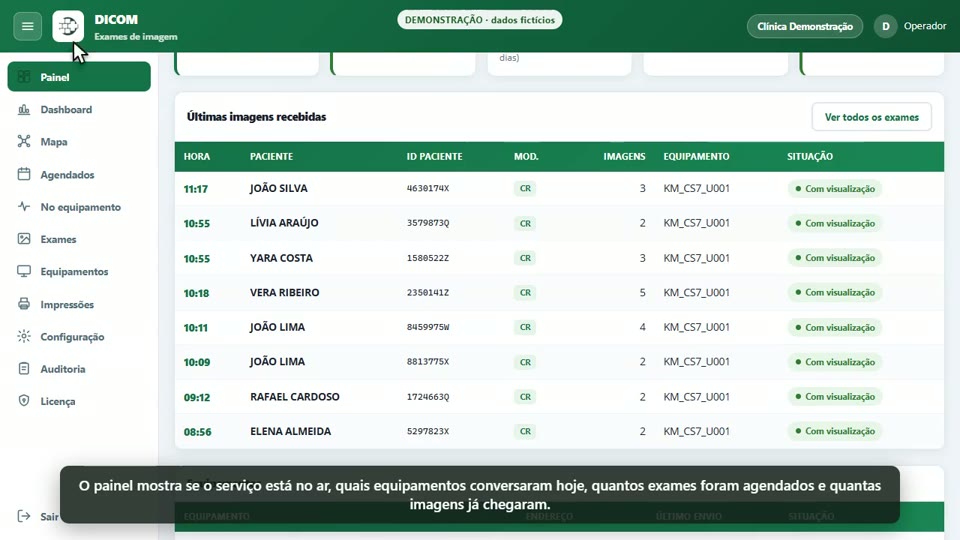Select patient JOÃO SILVA
This screenshot has width=960, height=540.
279,189
